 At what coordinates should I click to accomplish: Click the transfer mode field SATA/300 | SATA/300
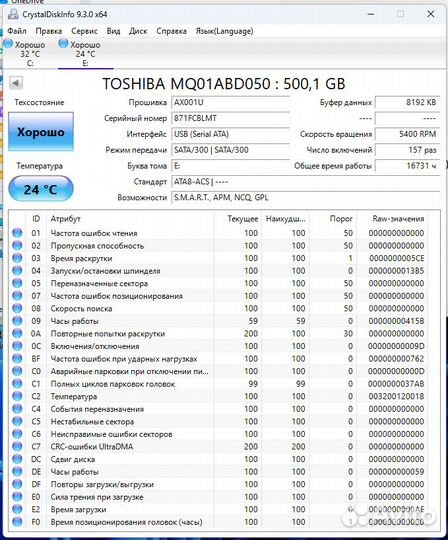click(x=230, y=150)
